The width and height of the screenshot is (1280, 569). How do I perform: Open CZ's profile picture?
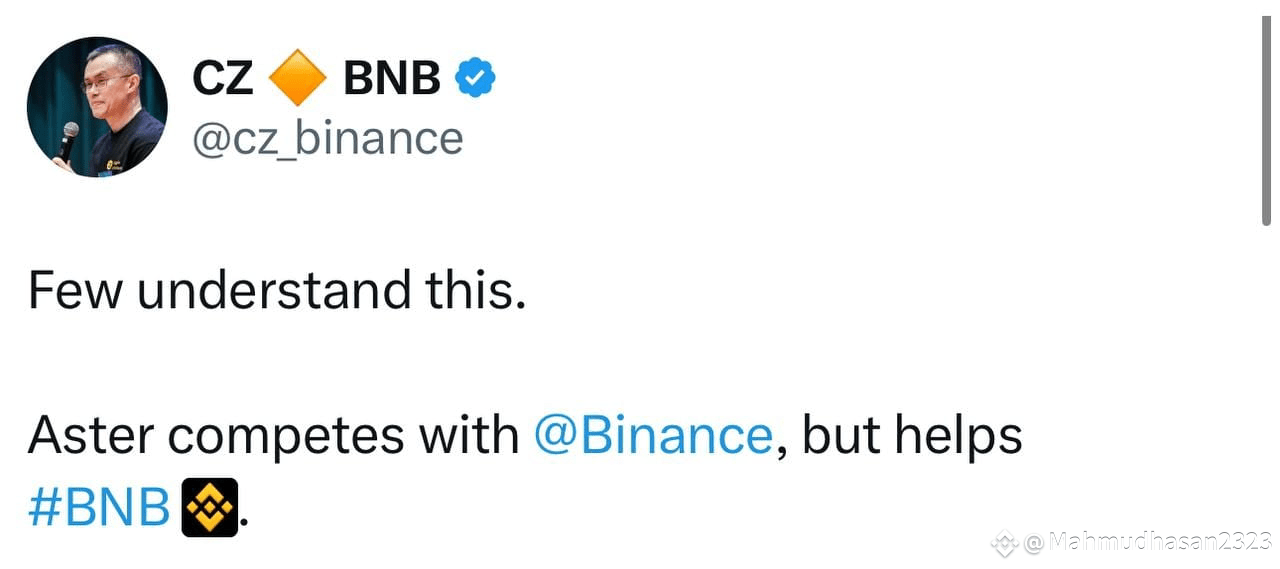[96, 108]
